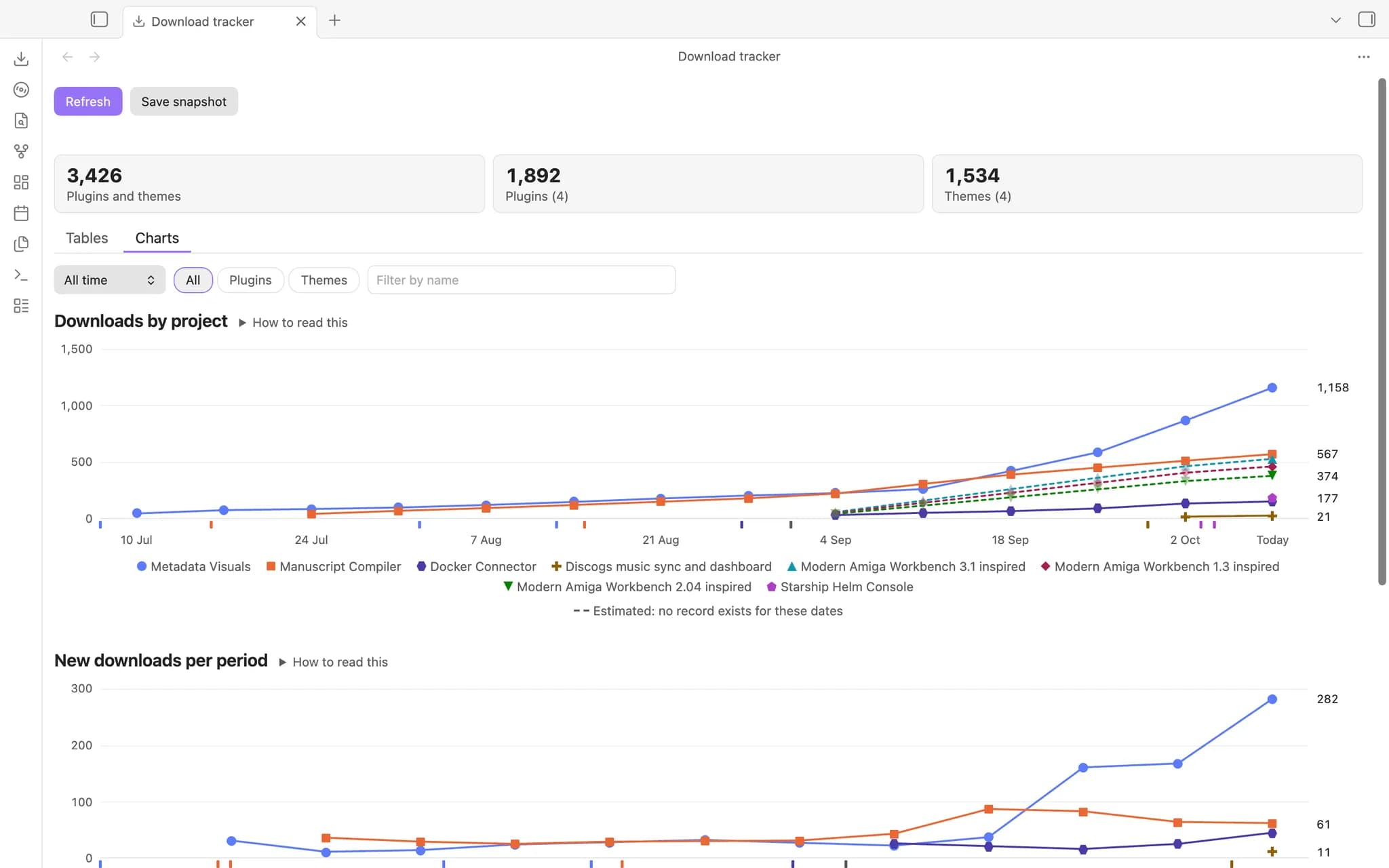This screenshot has width=1389, height=868.
Task: Toggle Metadata Visuals legend swatch
Action: (x=142, y=566)
